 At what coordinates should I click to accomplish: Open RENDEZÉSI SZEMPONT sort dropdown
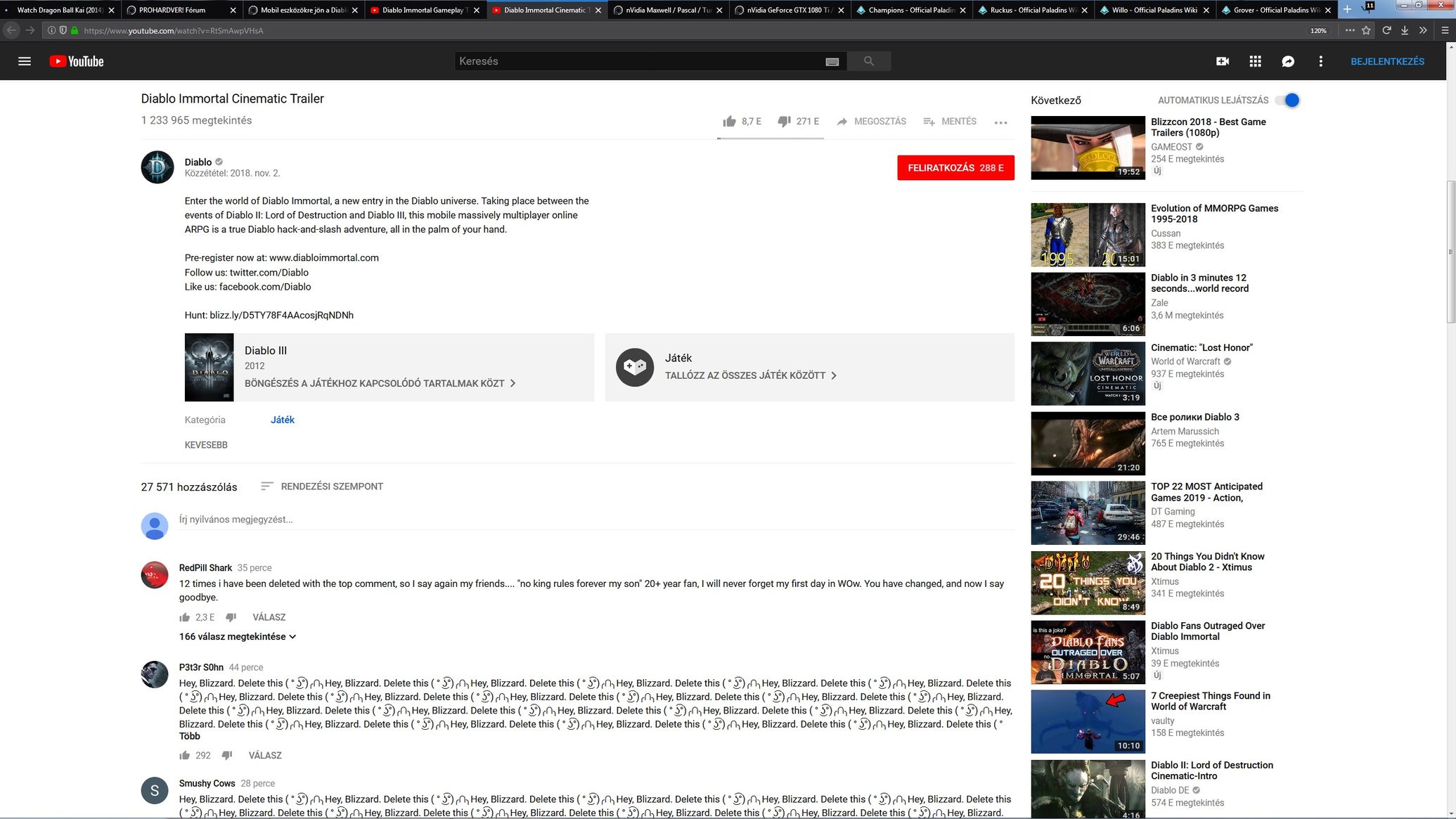tap(322, 486)
